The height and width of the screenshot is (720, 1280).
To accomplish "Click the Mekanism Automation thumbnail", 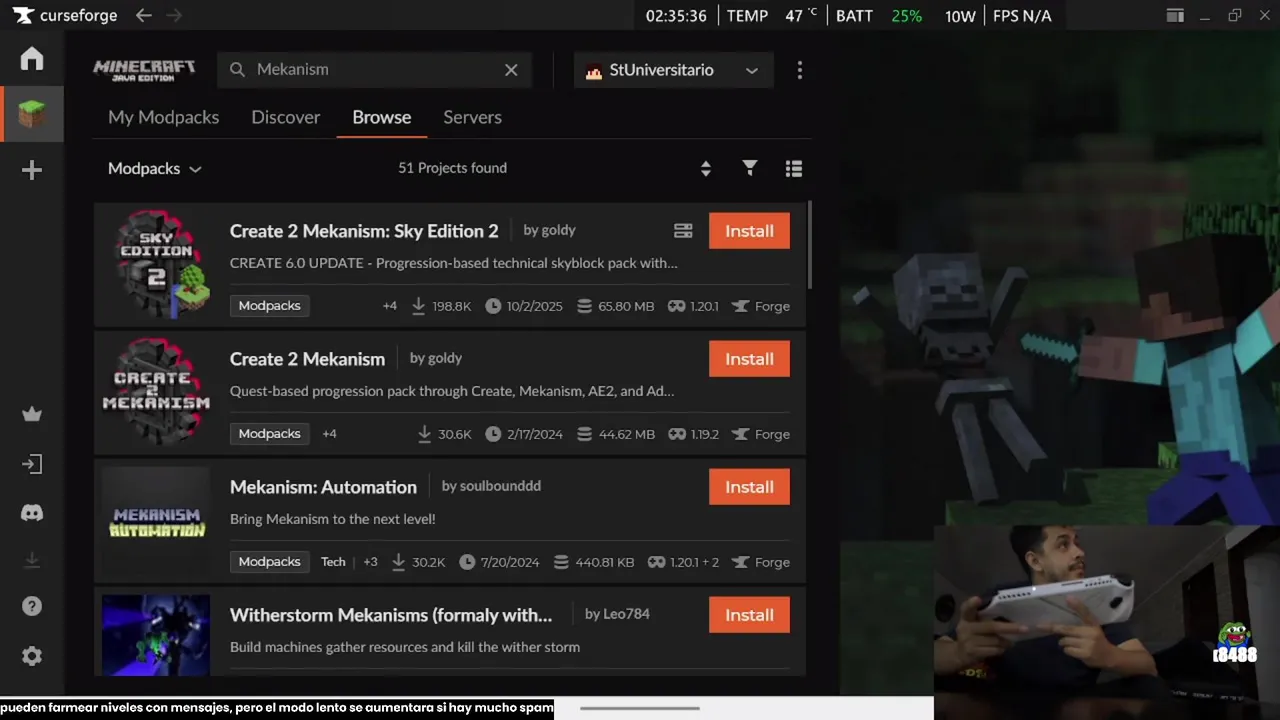I will click(156, 520).
